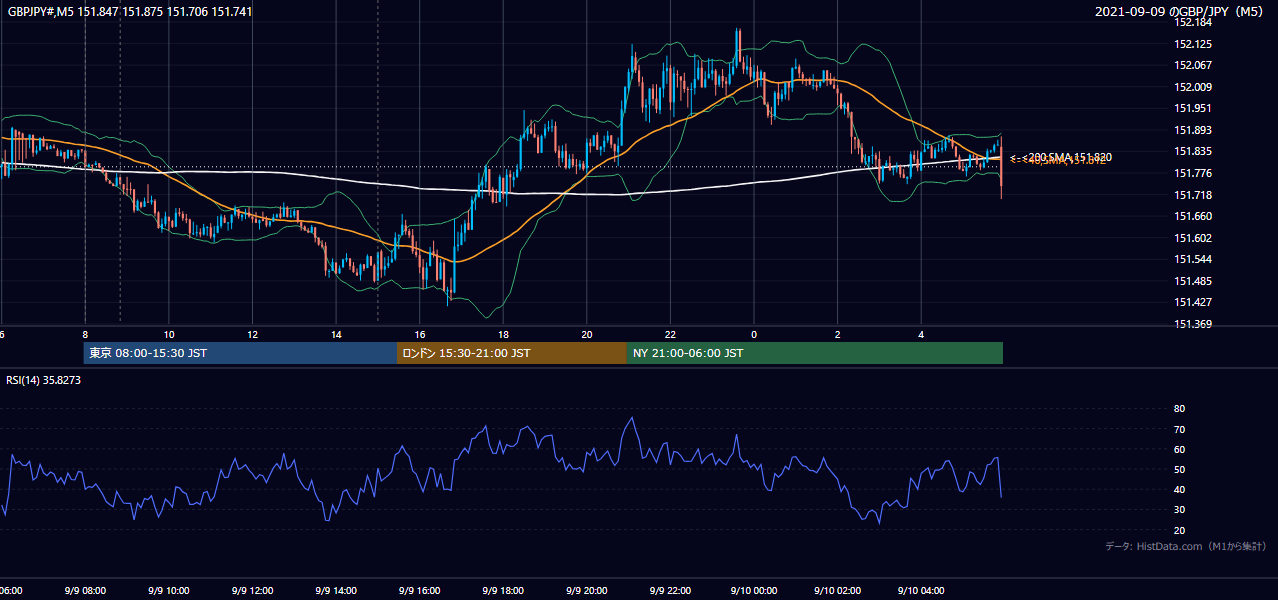The height and width of the screenshot is (600, 1278).
Task: Click price axis label 152.009
Action: click(x=1193, y=87)
